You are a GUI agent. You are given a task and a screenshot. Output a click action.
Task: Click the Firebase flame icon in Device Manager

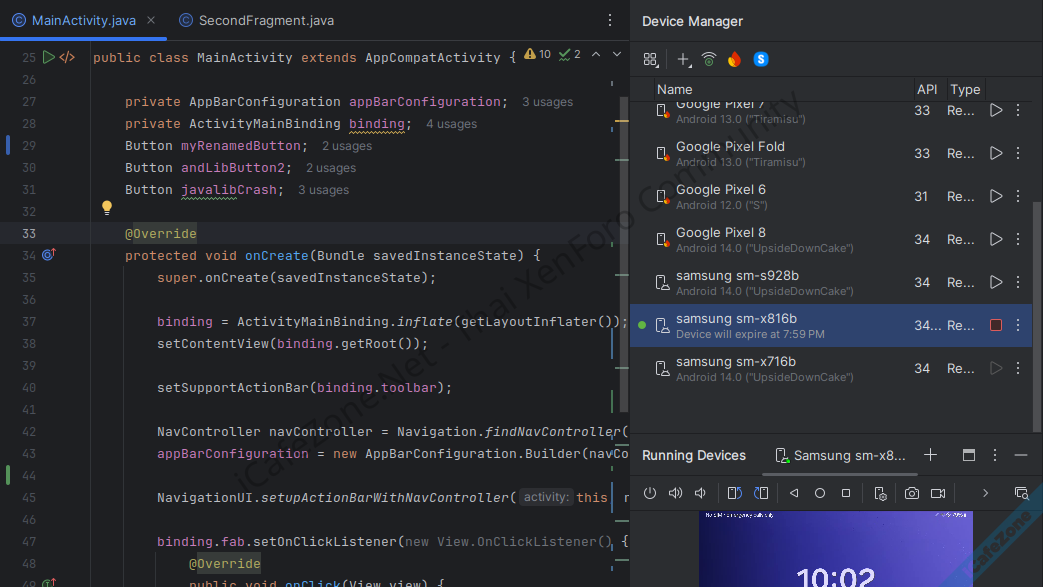click(735, 60)
